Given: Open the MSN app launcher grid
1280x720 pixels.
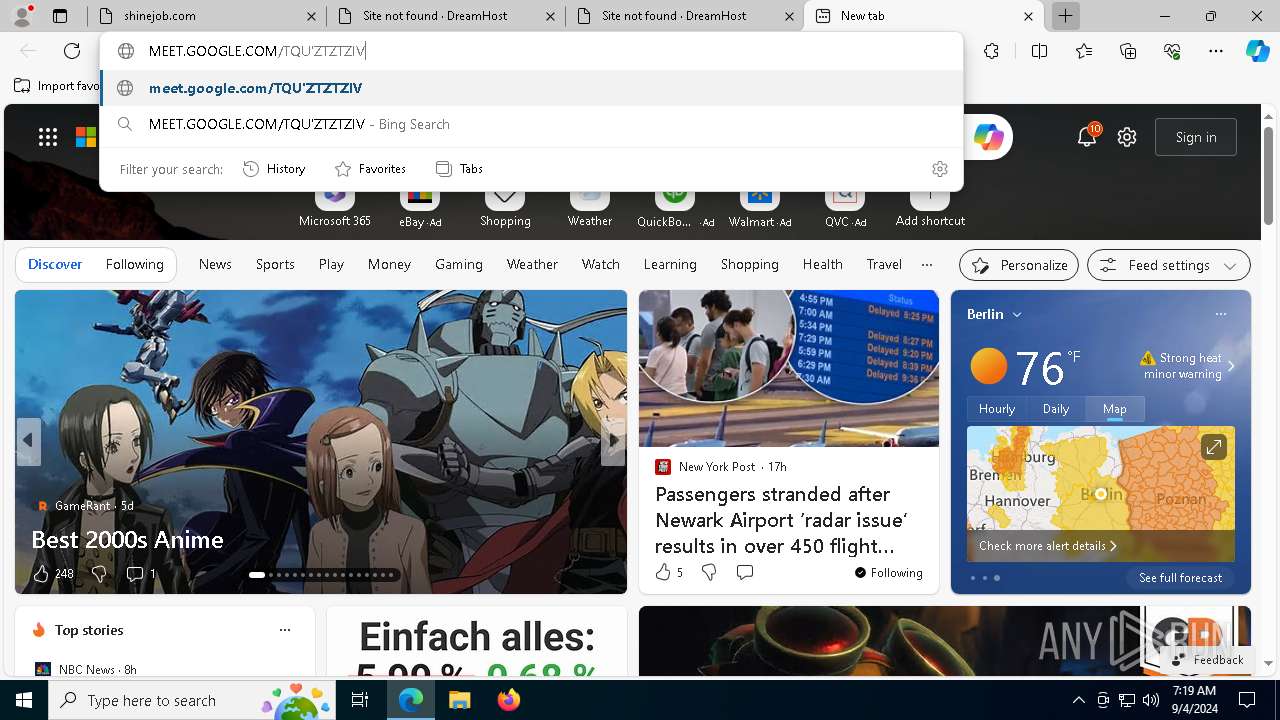Looking at the screenshot, I should [48, 137].
